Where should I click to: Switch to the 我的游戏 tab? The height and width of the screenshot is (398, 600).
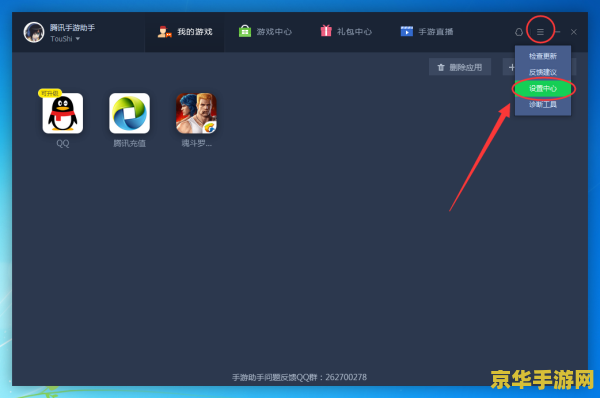click(x=185, y=32)
